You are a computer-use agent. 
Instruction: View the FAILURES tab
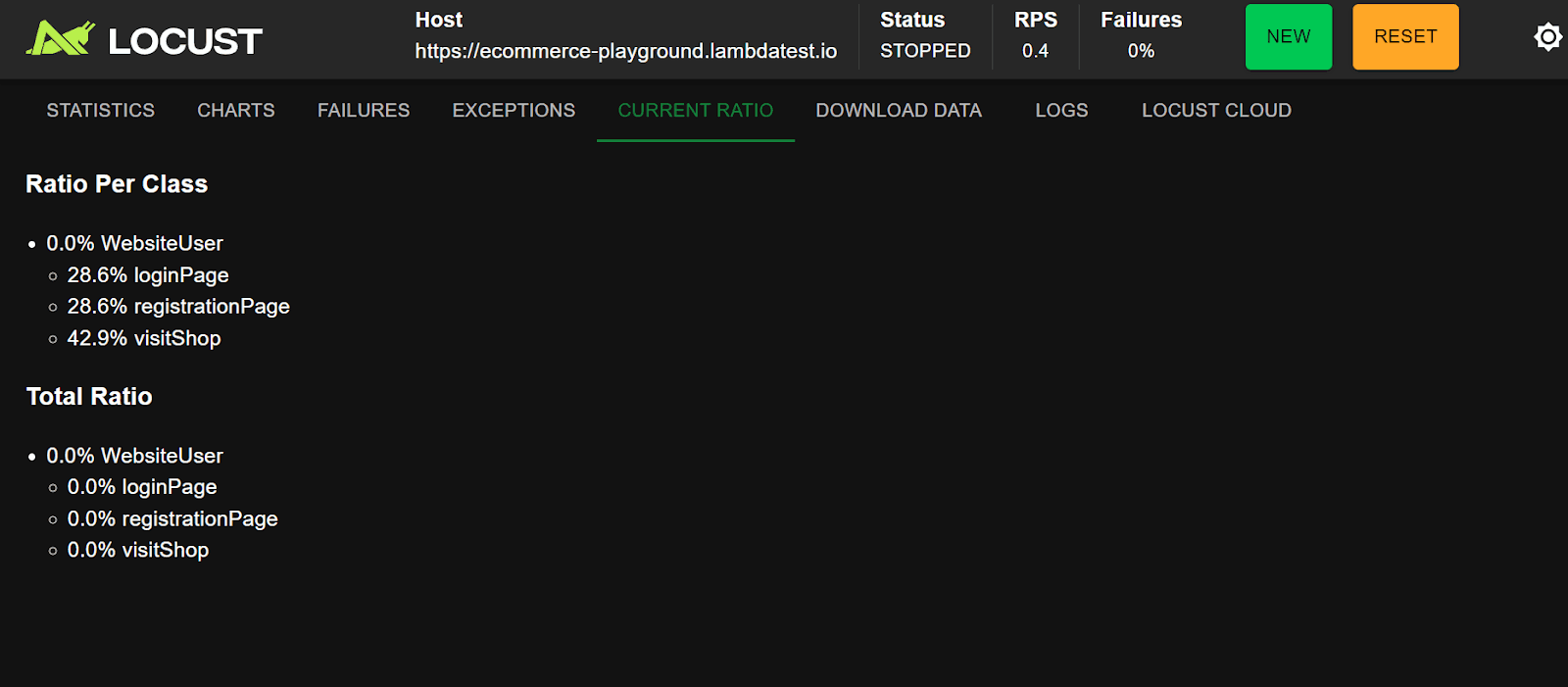363,111
